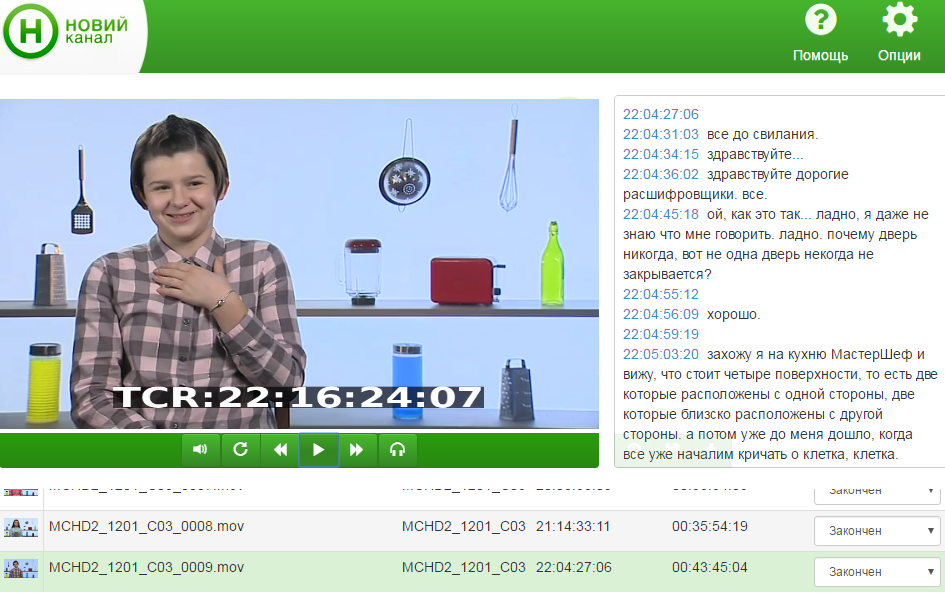This screenshot has width=945, height=607.
Task: Click start timecode 22:04:27:06 in file list
Action: pos(574,567)
